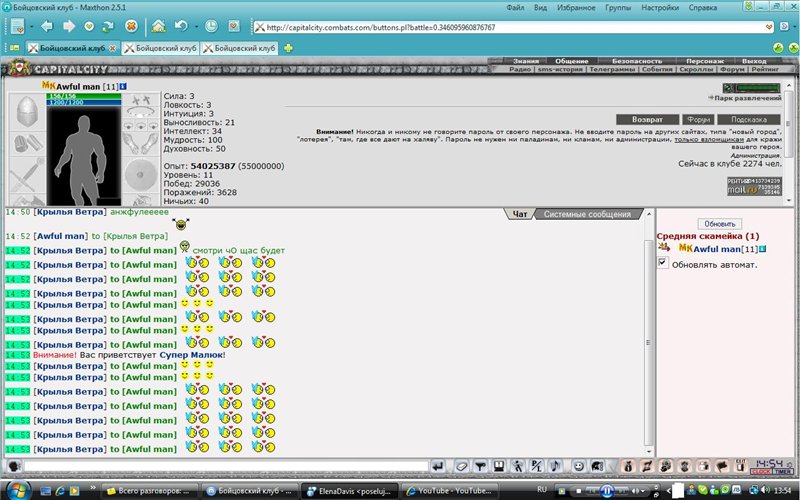Open the YouTube taskbar window button
800x500 pixels.
coord(449,491)
